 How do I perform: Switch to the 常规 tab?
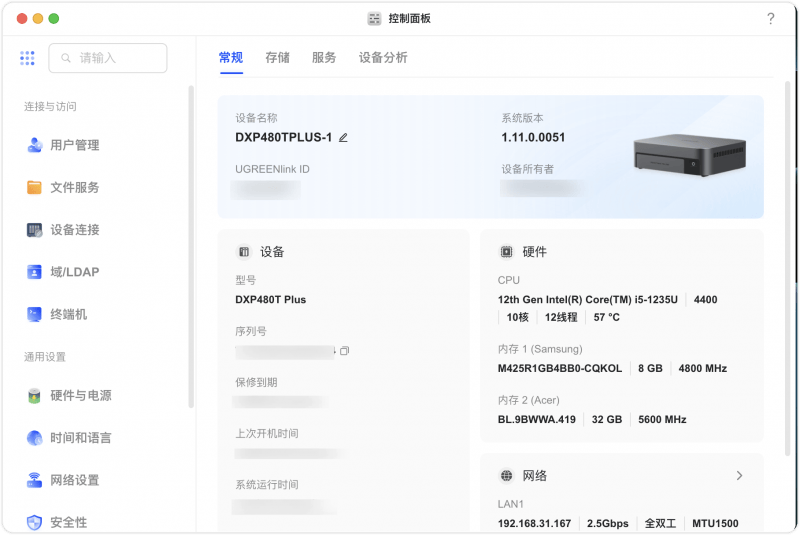click(231, 58)
